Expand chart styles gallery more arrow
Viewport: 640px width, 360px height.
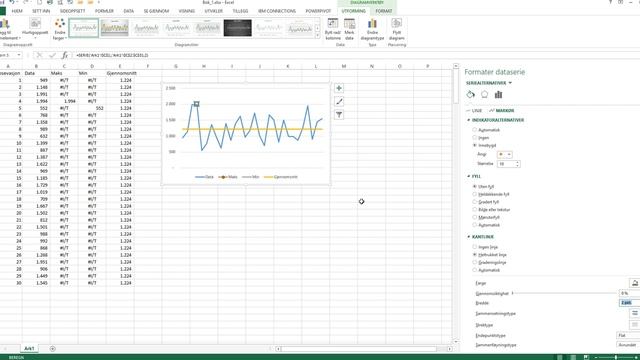point(318,36)
